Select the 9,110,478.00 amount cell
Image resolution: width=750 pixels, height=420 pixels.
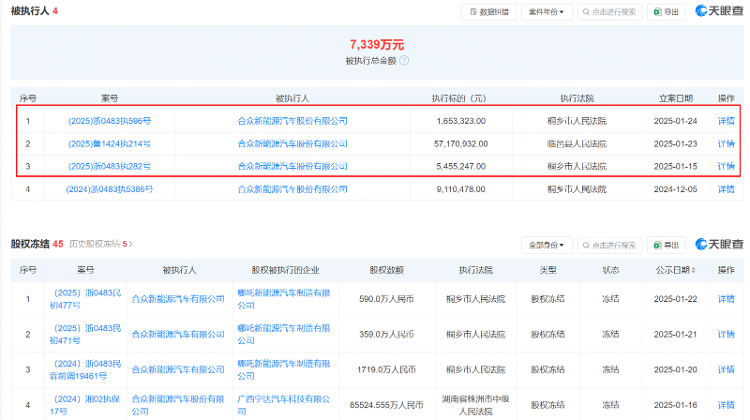click(x=461, y=189)
